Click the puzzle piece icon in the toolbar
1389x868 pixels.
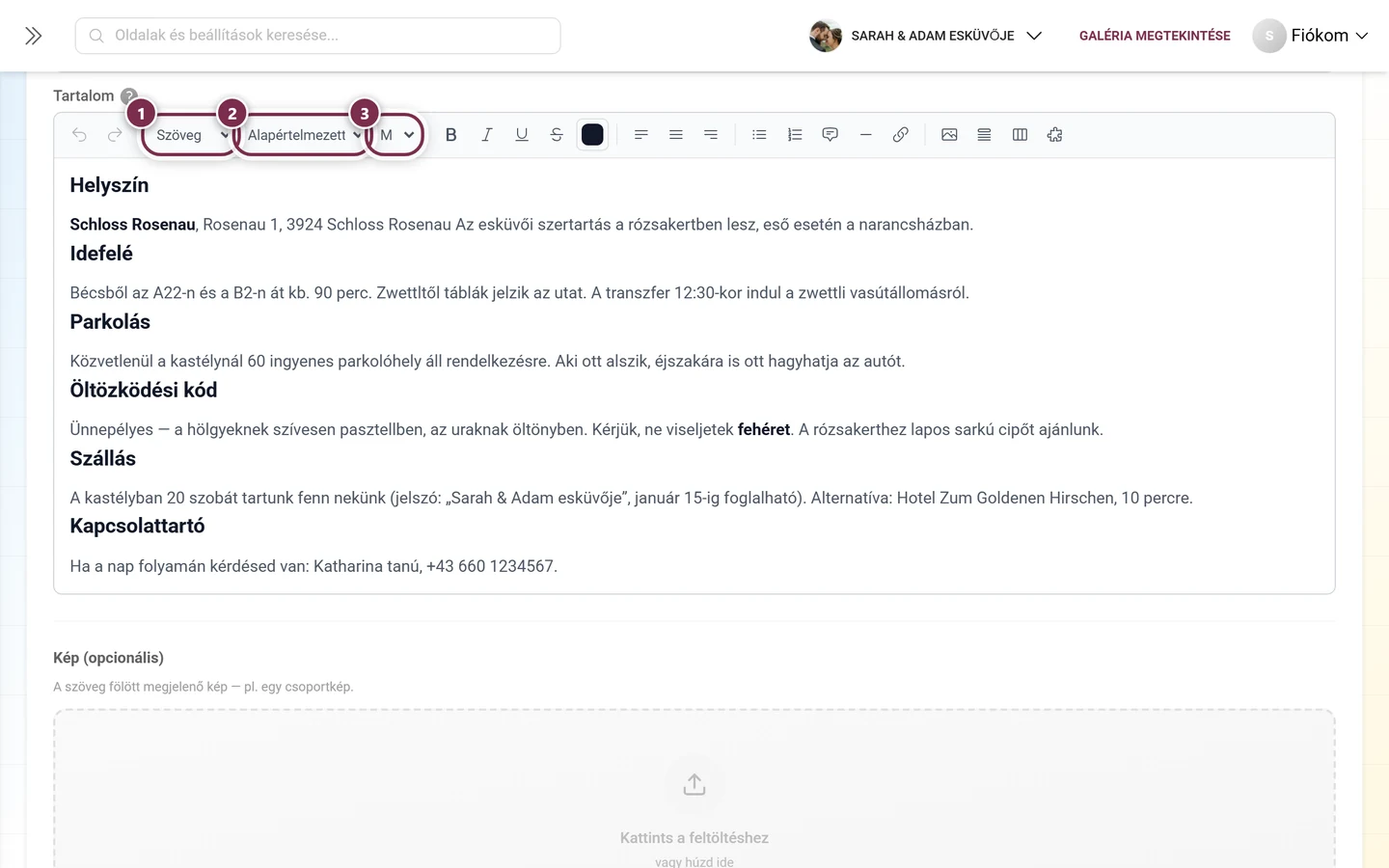(1054, 135)
